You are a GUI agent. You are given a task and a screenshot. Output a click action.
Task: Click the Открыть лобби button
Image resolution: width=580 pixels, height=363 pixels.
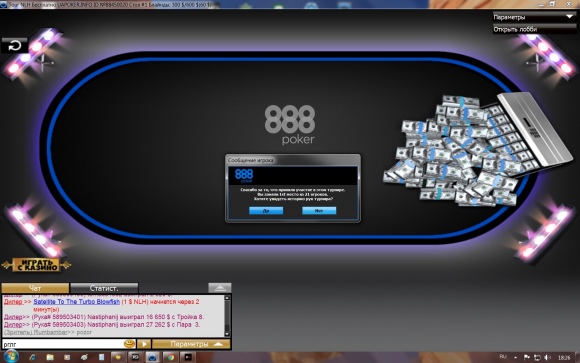[x=534, y=29]
